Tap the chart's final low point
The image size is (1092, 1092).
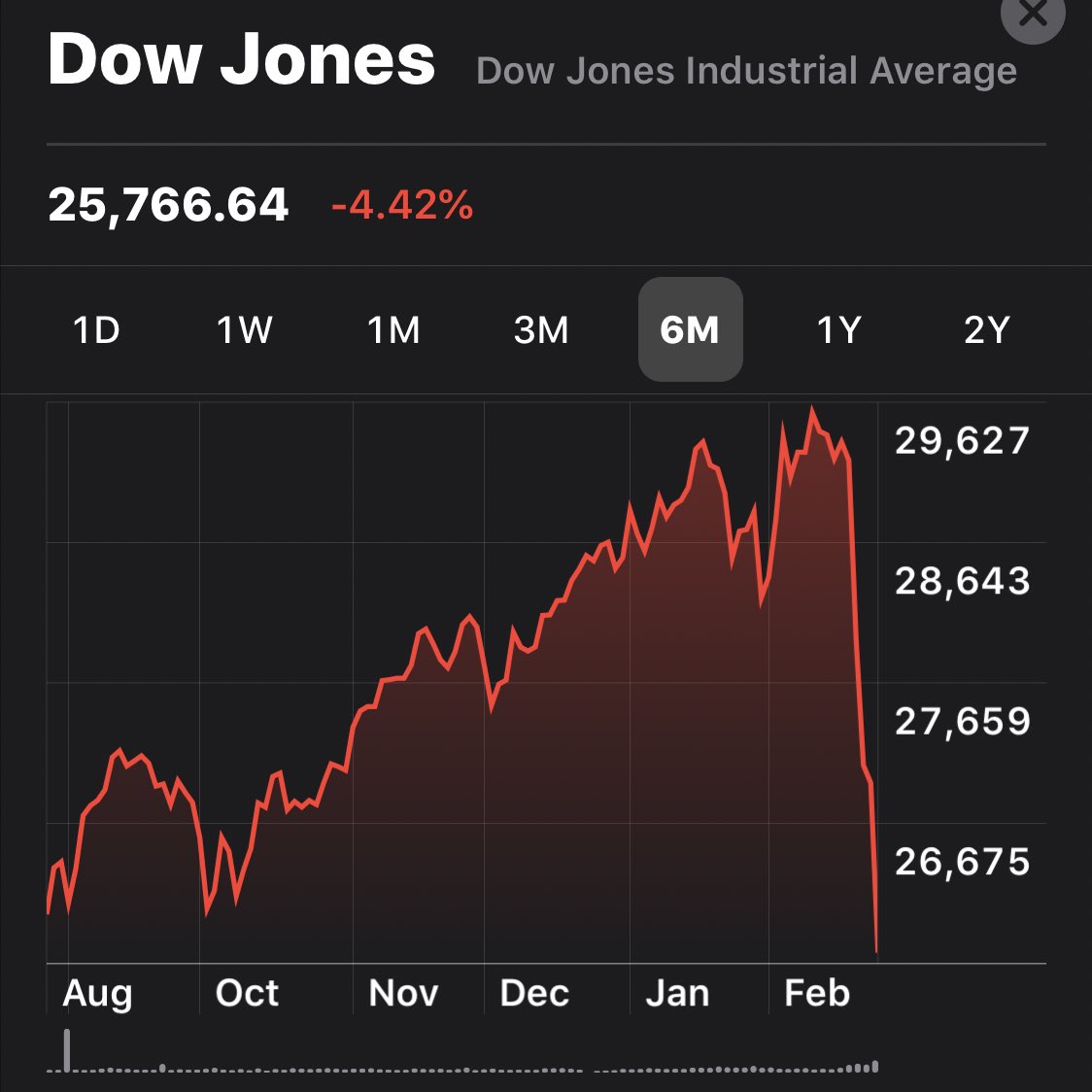876,950
